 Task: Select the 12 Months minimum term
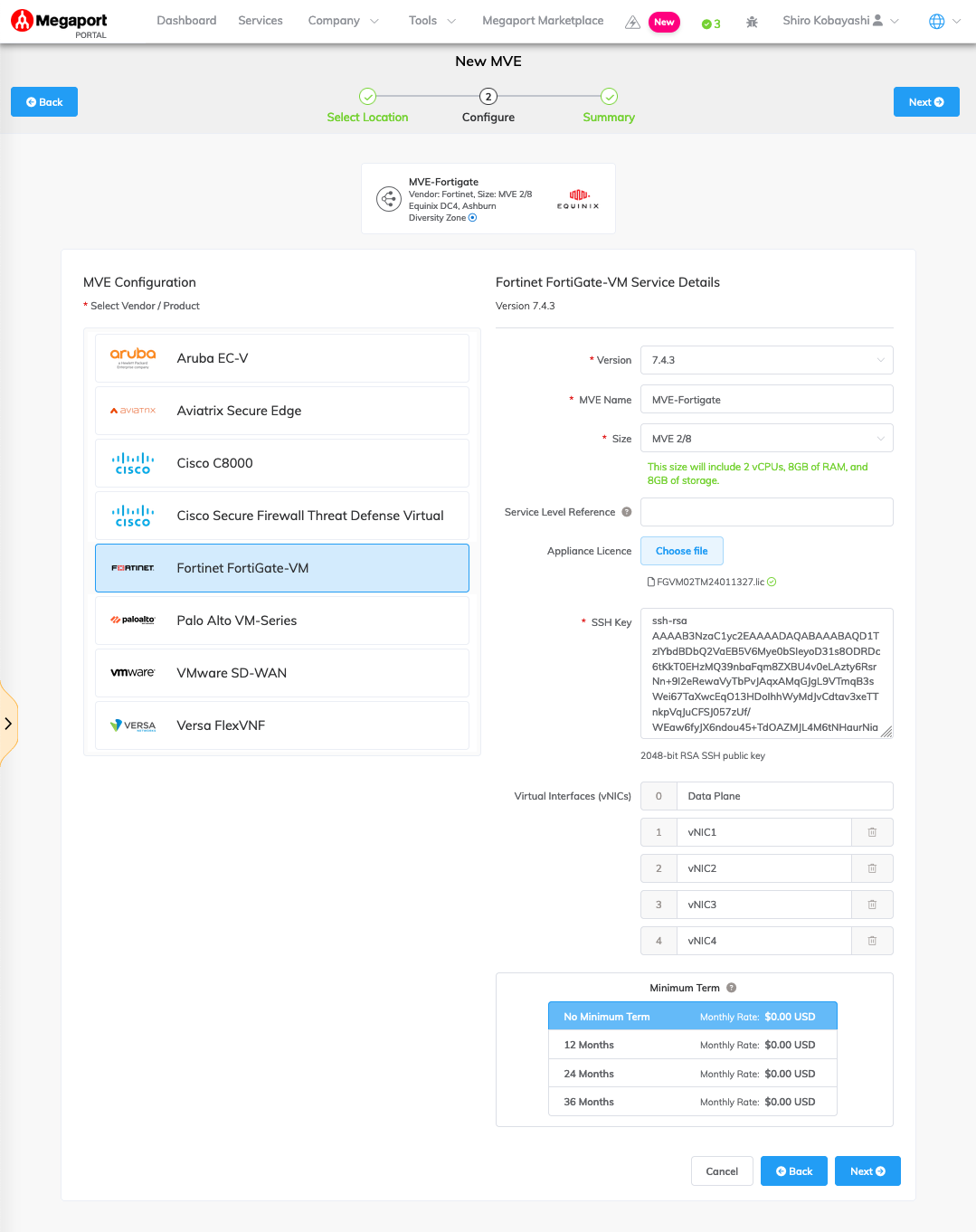coord(692,1045)
